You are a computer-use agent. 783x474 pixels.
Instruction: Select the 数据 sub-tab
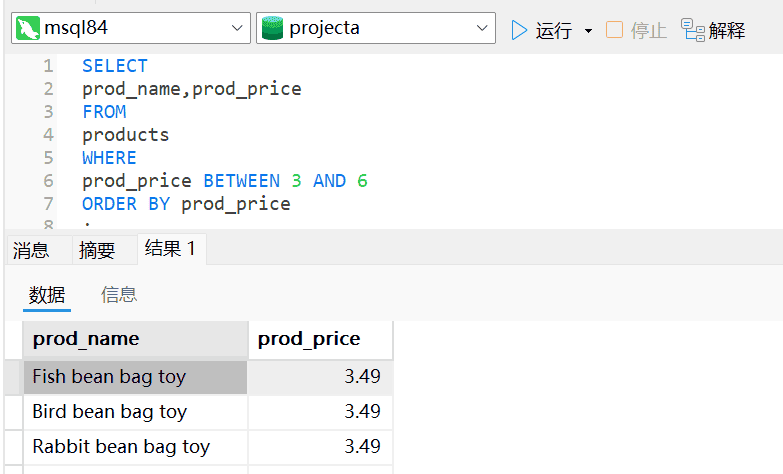47,294
